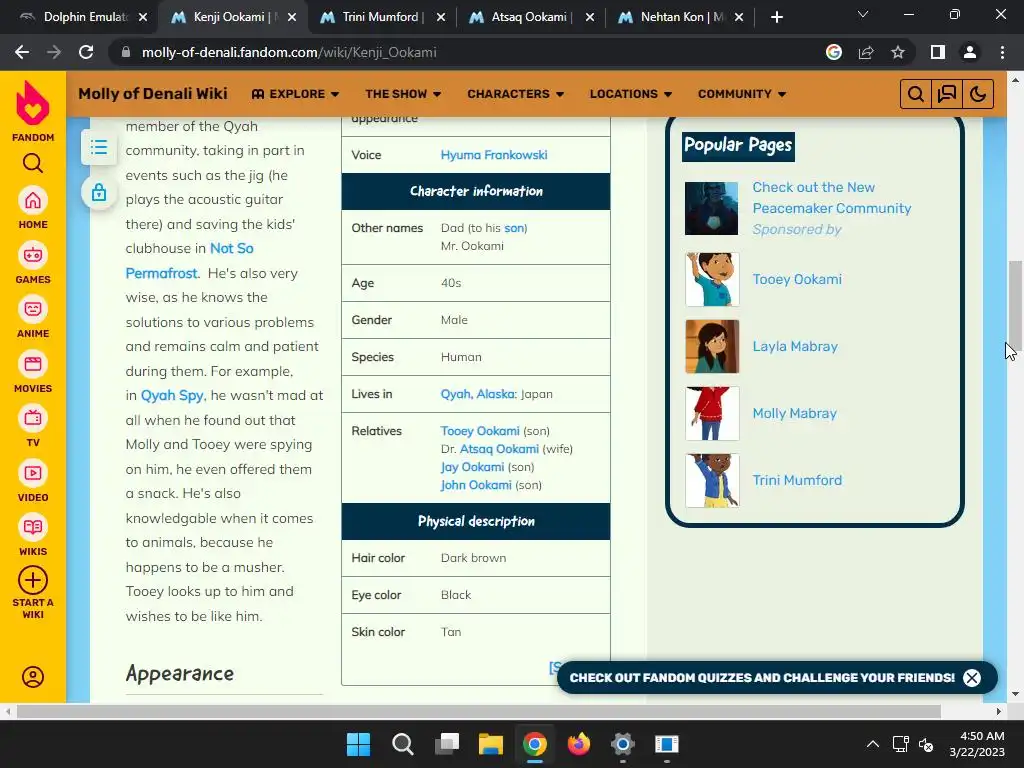Click the browser back arrow

[x=22, y=52]
